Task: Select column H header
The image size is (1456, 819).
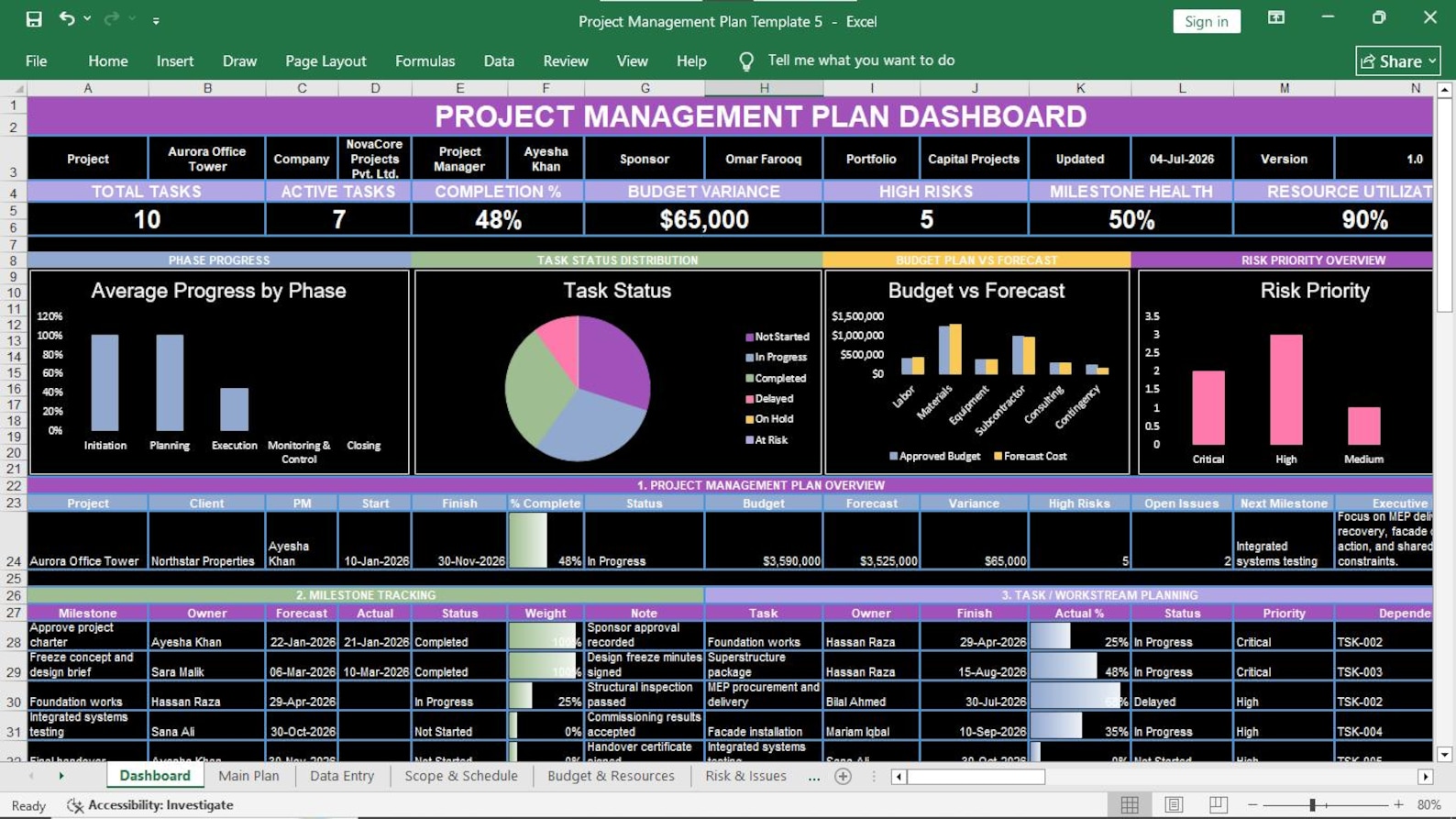Action: click(x=764, y=88)
